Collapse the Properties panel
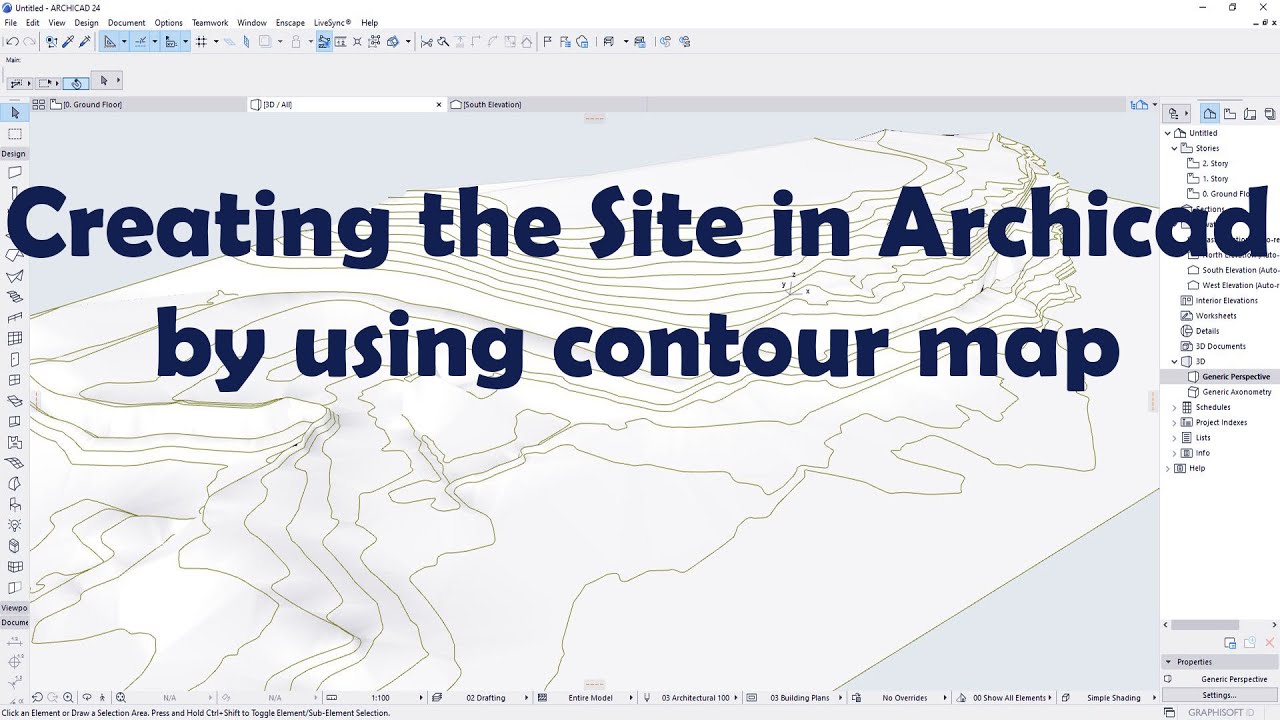Viewport: 1280px width, 720px height. coord(1169,662)
